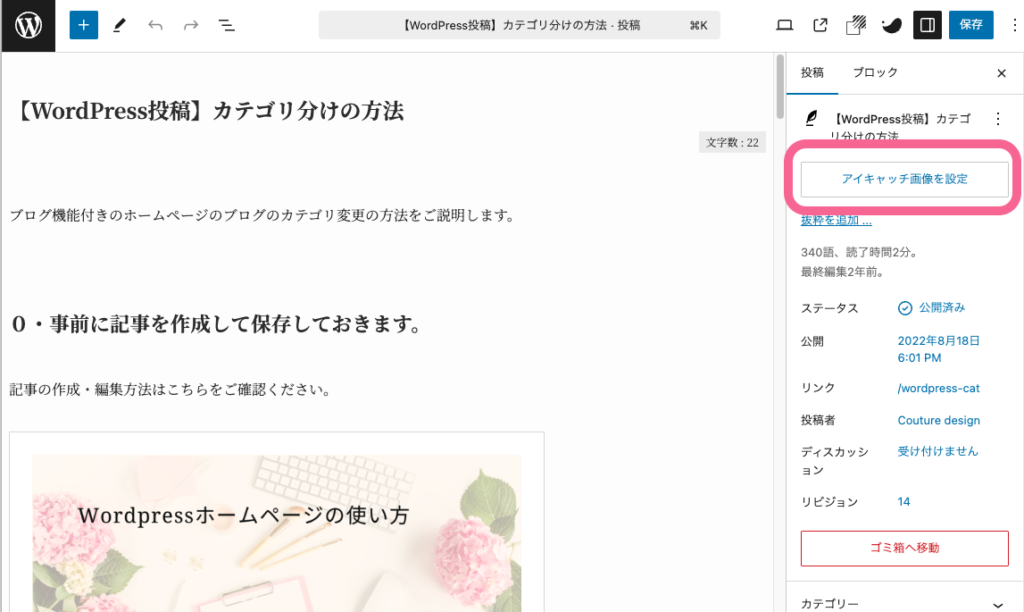This screenshot has width=1024, height=612.
Task: Click publish date 2022年8月18日
Action: point(938,349)
